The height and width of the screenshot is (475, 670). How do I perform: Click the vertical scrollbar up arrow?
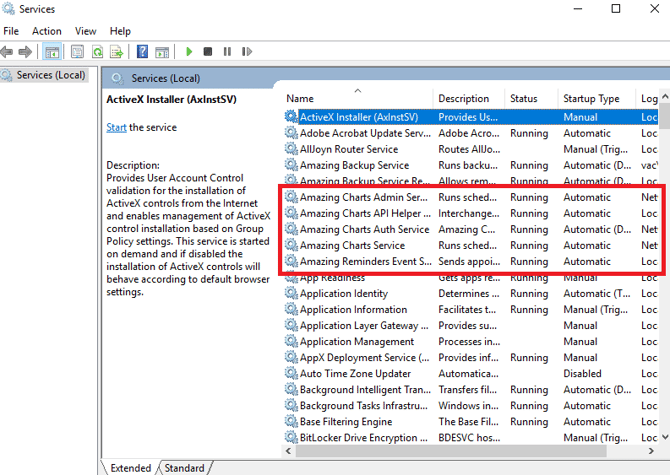click(665, 97)
